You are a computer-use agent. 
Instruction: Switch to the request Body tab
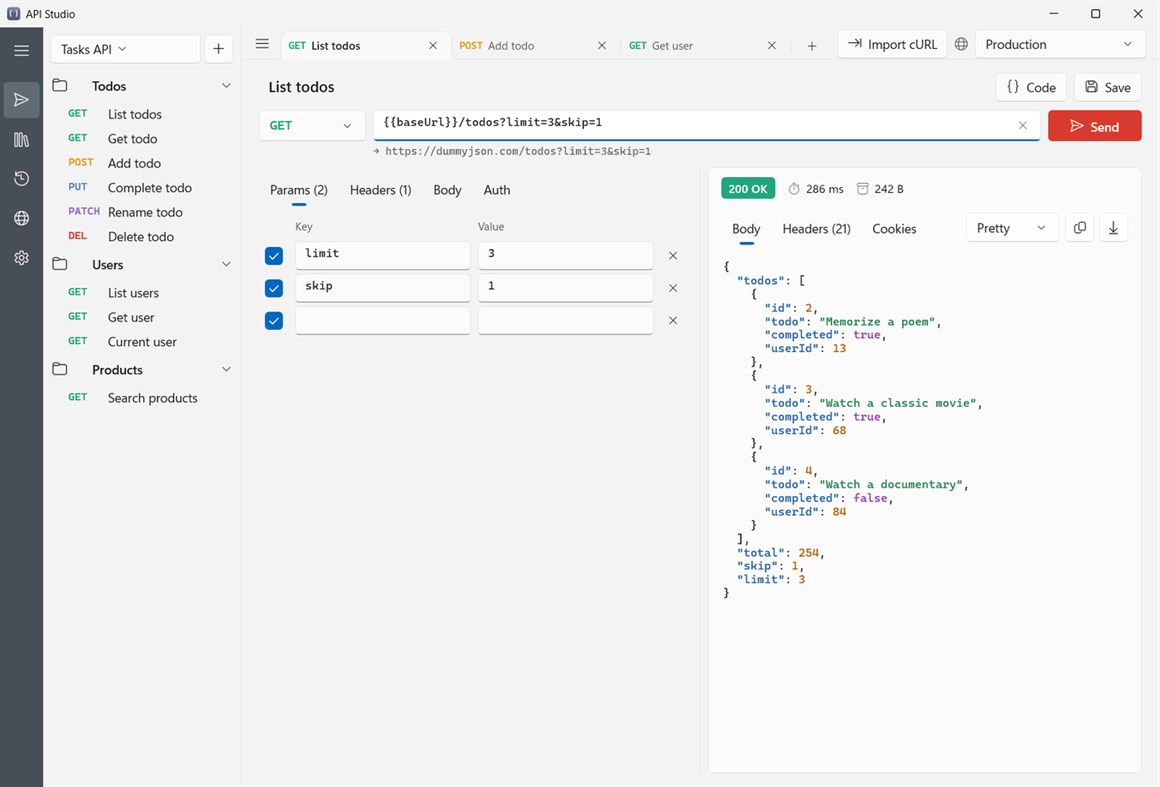447,190
